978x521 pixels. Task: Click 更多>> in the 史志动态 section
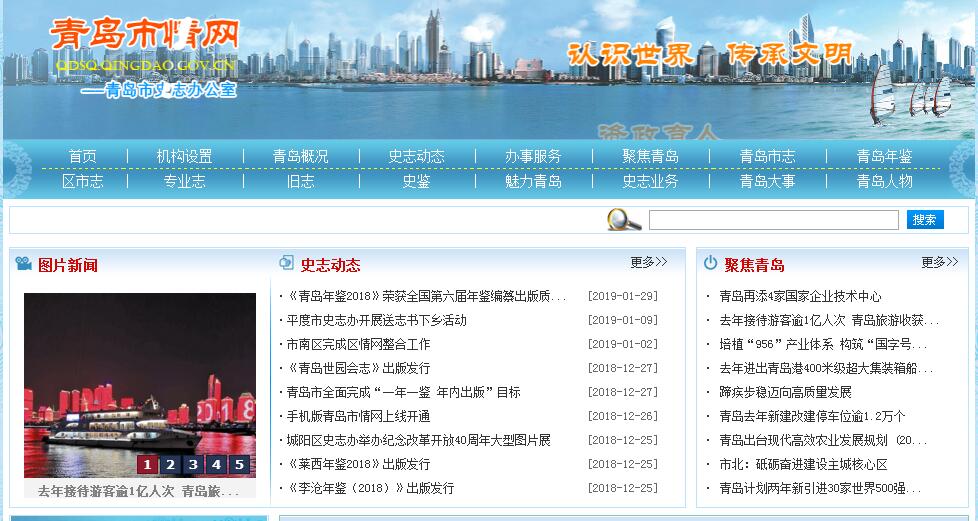(649, 262)
